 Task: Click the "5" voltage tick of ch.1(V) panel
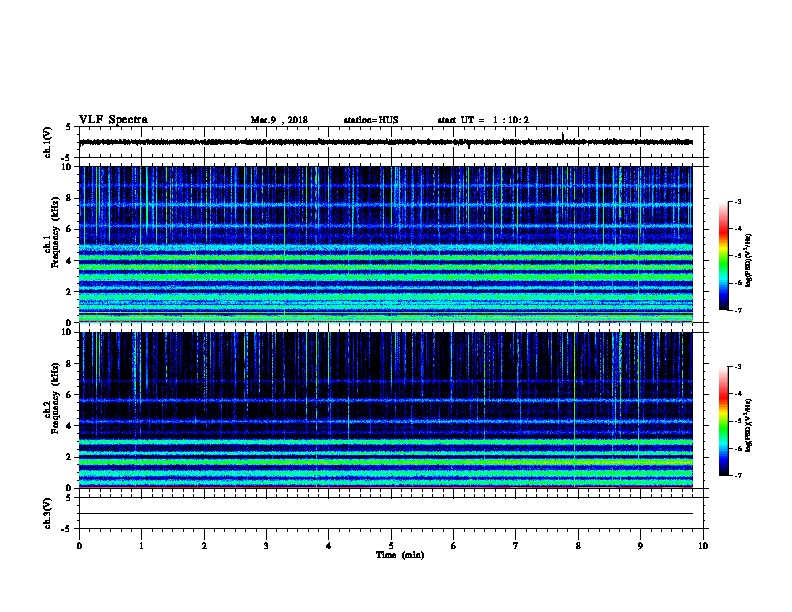[69, 127]
